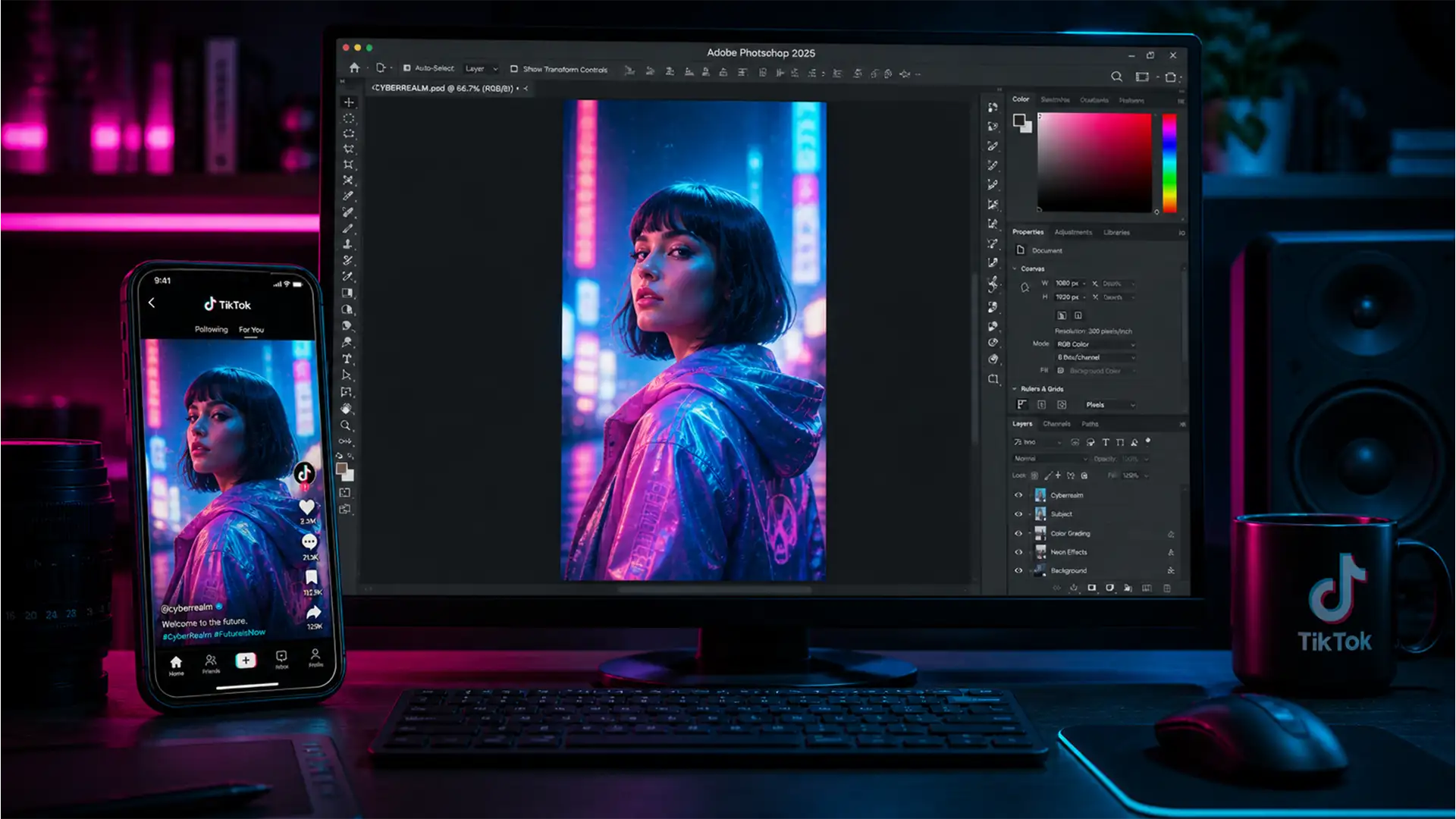Image resolution: width=1456 pixels, height=819 pixels.
Task: Tap the back arrow on the phone
Action: coord(152,303)
